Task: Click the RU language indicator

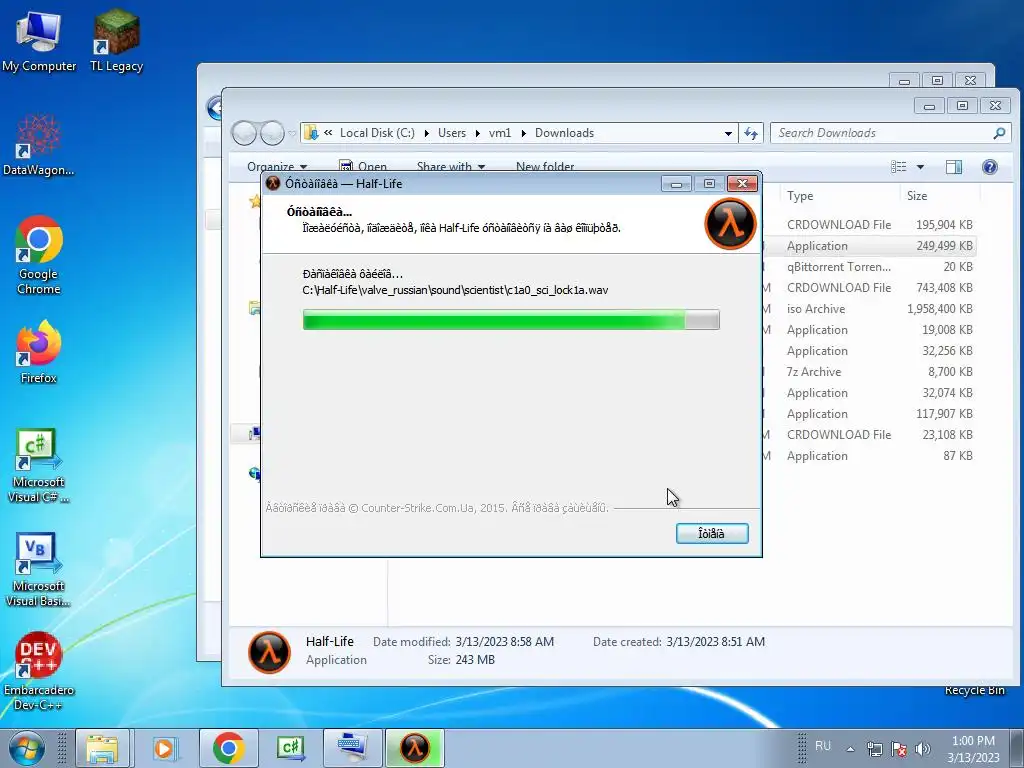Action: tap(823, 746)
